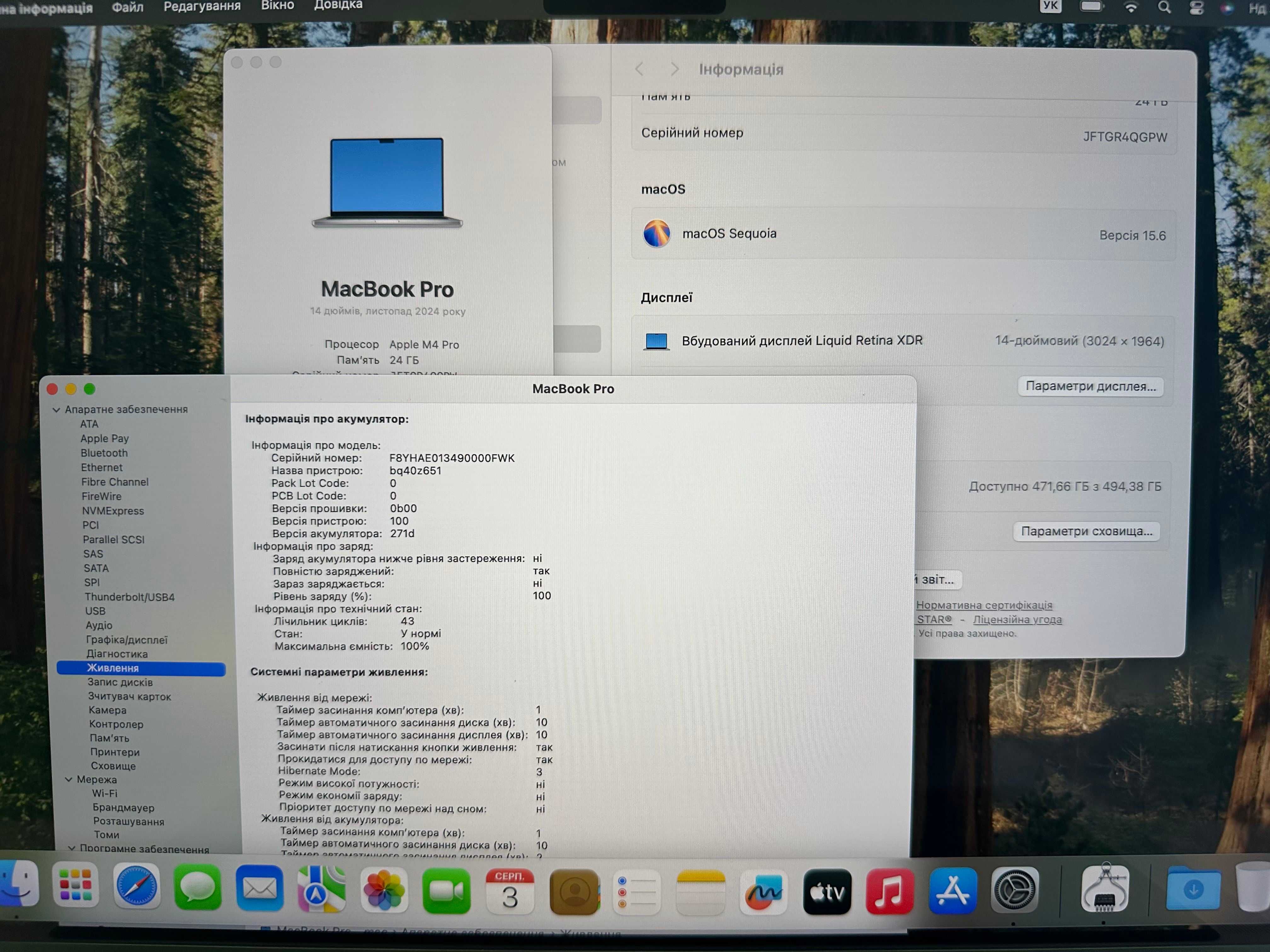
Task: Select Камера in the sidebar
Action: click(107, 711)
